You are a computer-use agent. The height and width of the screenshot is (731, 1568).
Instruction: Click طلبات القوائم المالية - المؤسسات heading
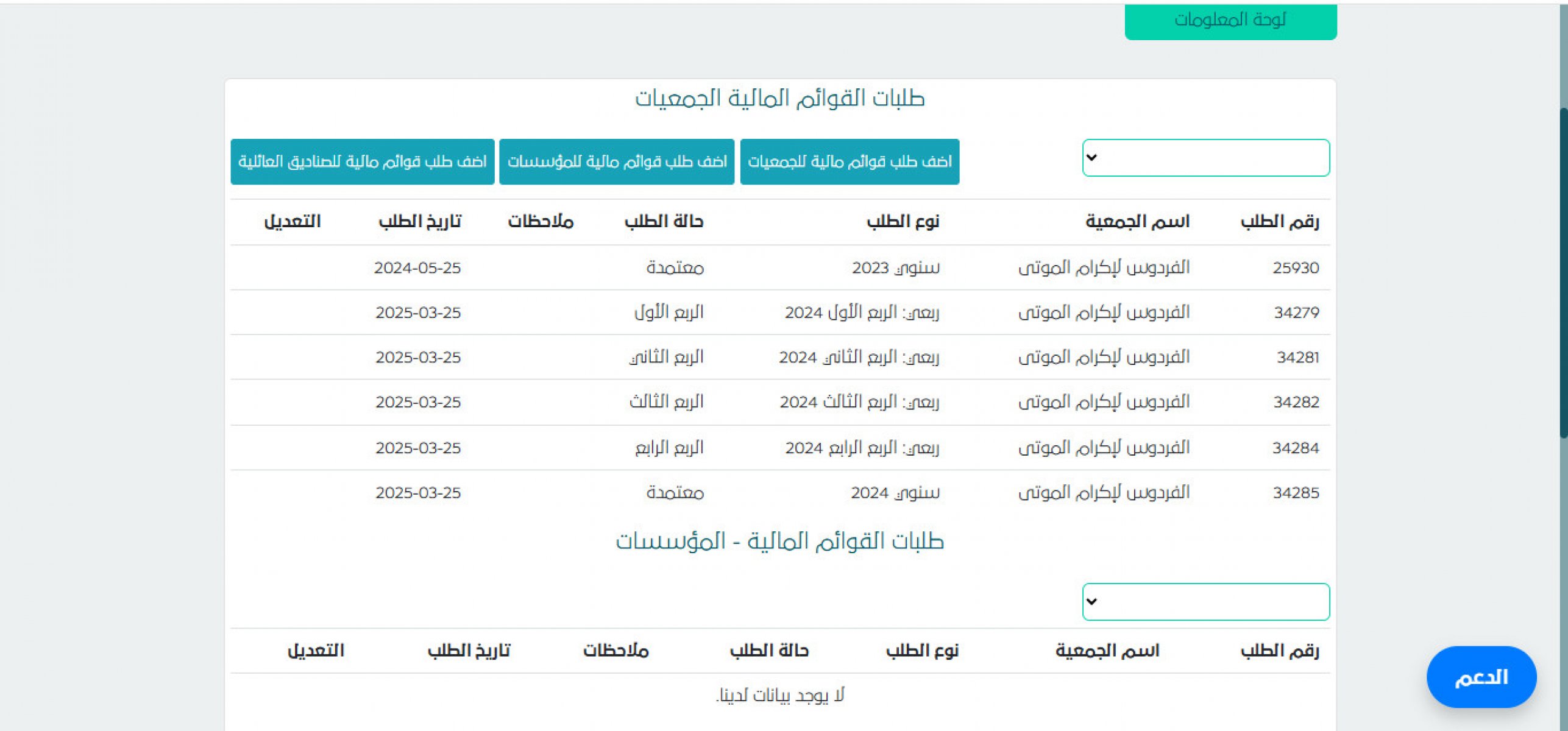coord(779,541)
